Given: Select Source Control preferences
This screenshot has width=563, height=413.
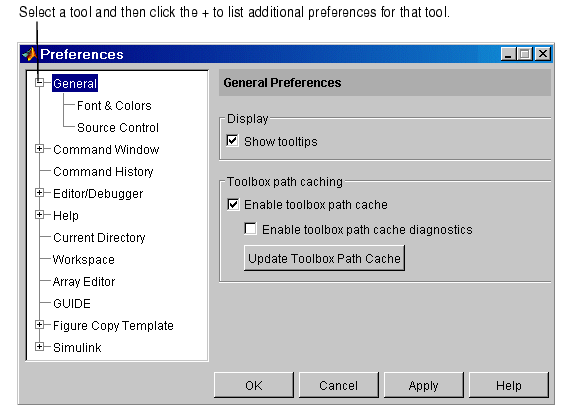Looking at the screenshot, I should [118, 127].
